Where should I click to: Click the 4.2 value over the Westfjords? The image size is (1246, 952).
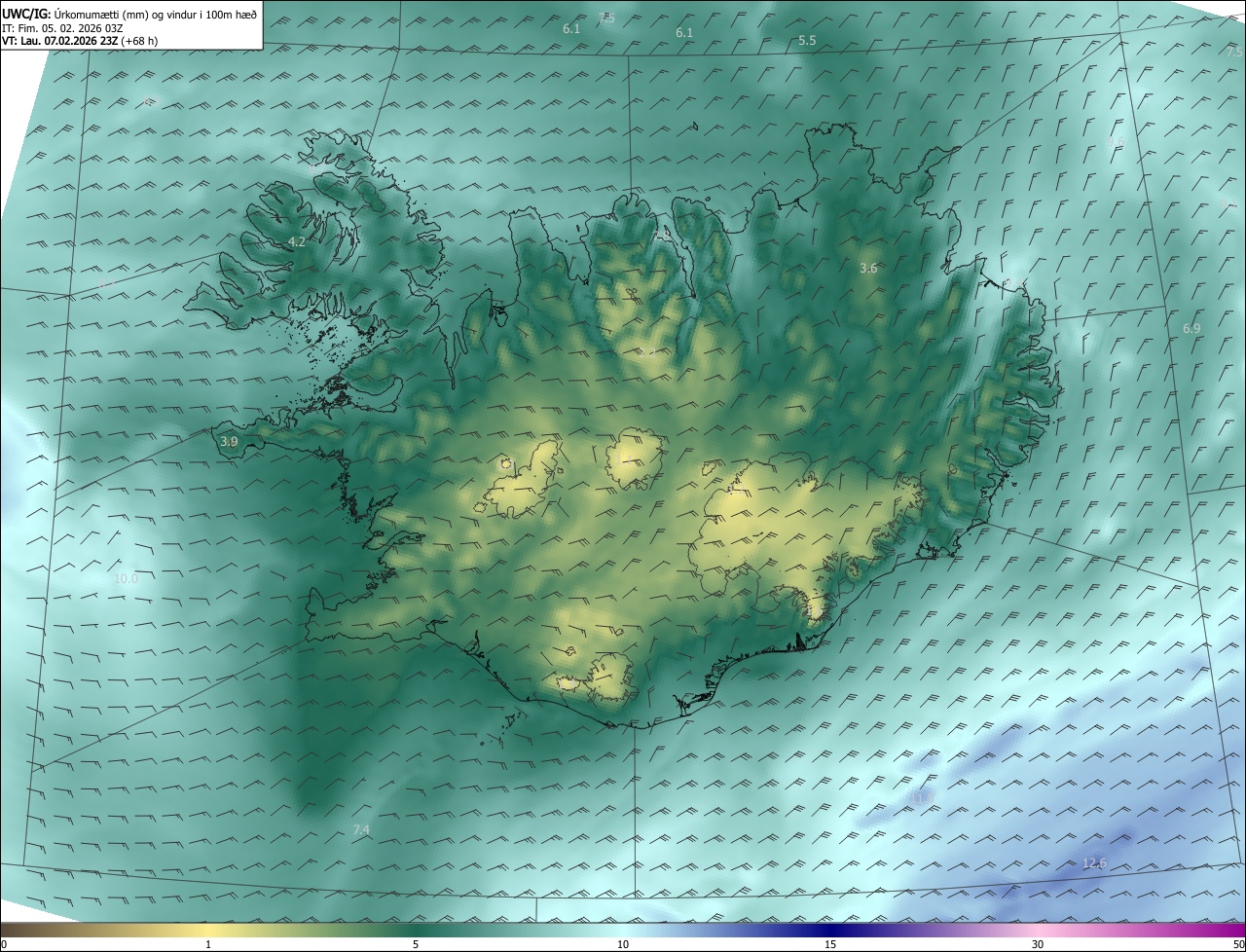click(297, 241)
